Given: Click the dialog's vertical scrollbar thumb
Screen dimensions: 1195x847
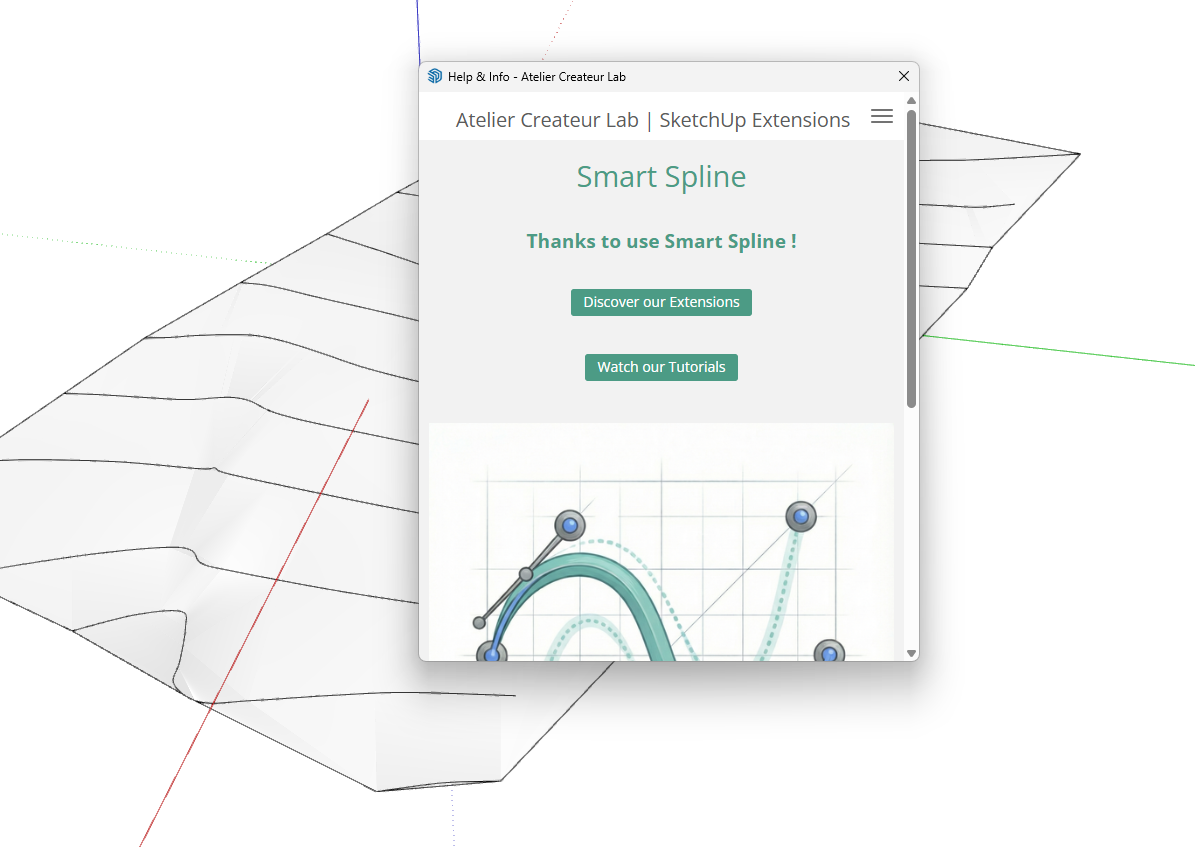Looking at the screenshot, I should pyautogui.click(x=911, y=258).
